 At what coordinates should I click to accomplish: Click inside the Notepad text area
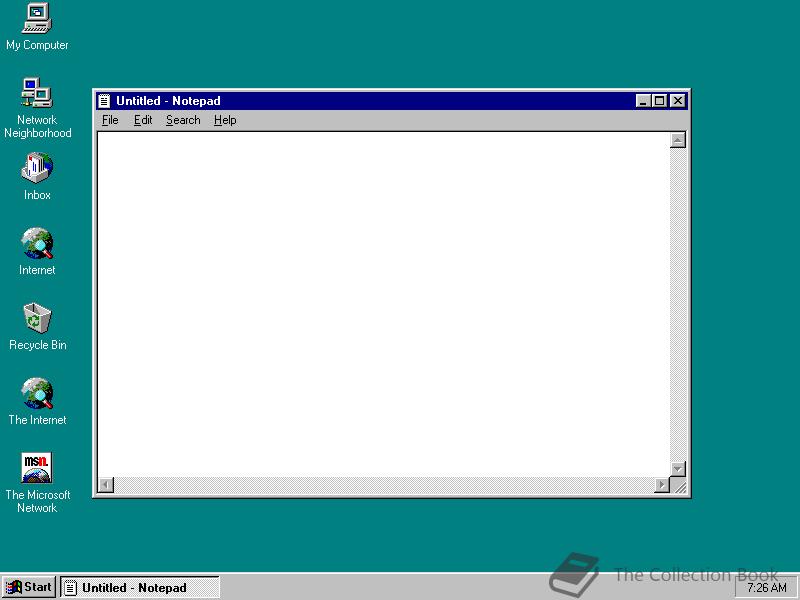[383, 304]
